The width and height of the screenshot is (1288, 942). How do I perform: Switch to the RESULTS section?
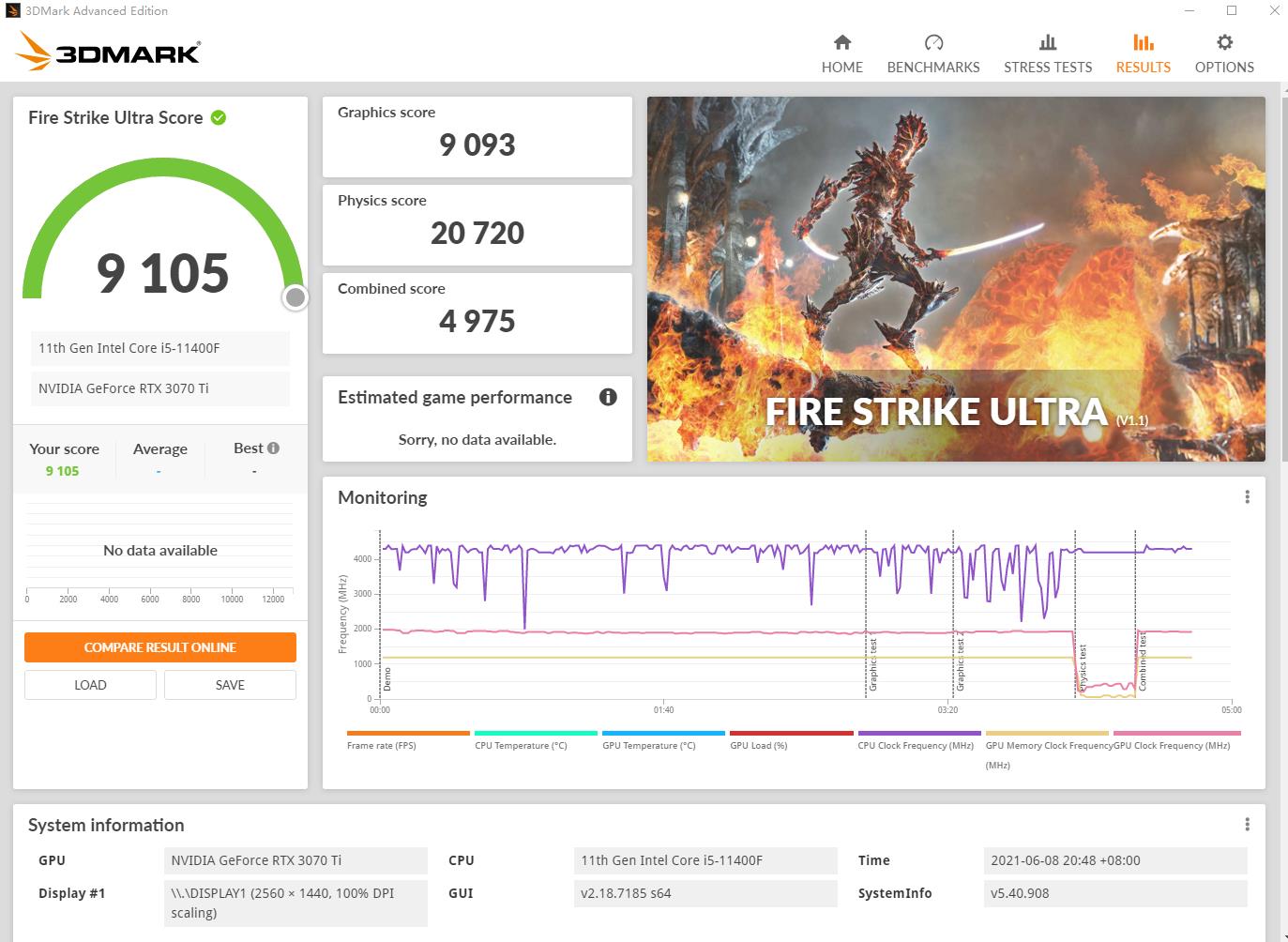1143,53
